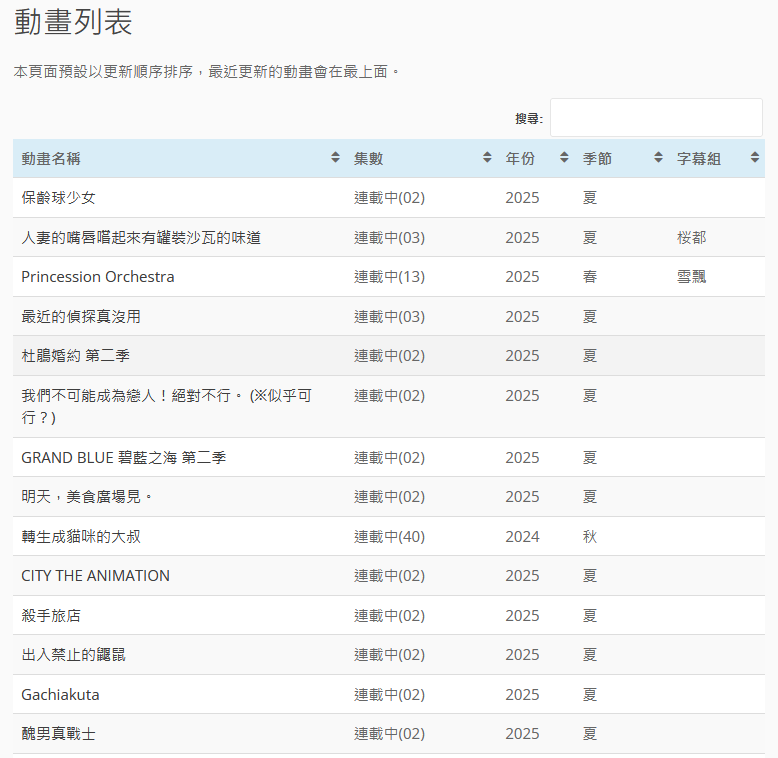This screenshot has height=758, width=778.
Task: Click sort arrows in 集數 column header
Action: 487,158
